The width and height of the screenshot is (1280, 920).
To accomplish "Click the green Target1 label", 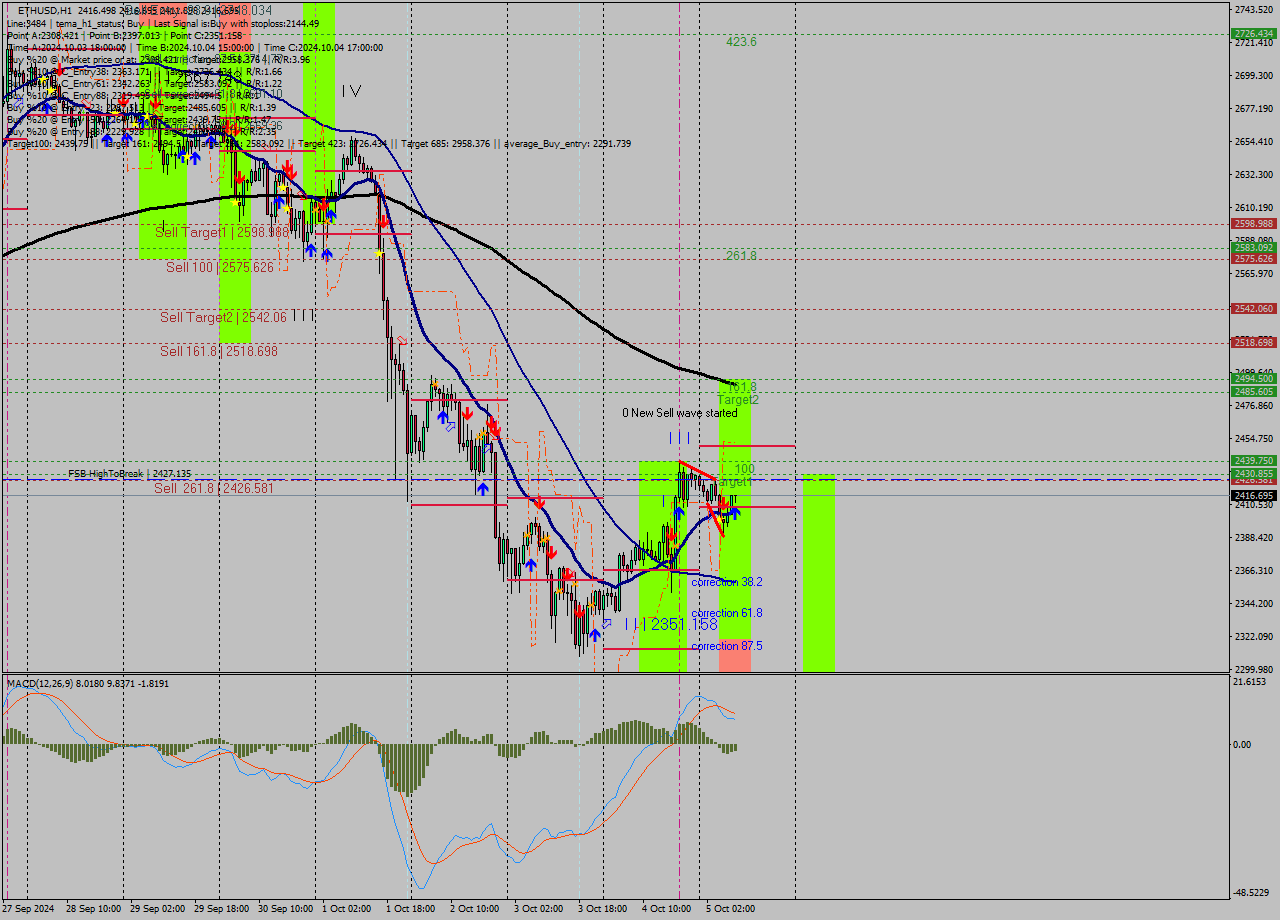I will coord(733,481).
